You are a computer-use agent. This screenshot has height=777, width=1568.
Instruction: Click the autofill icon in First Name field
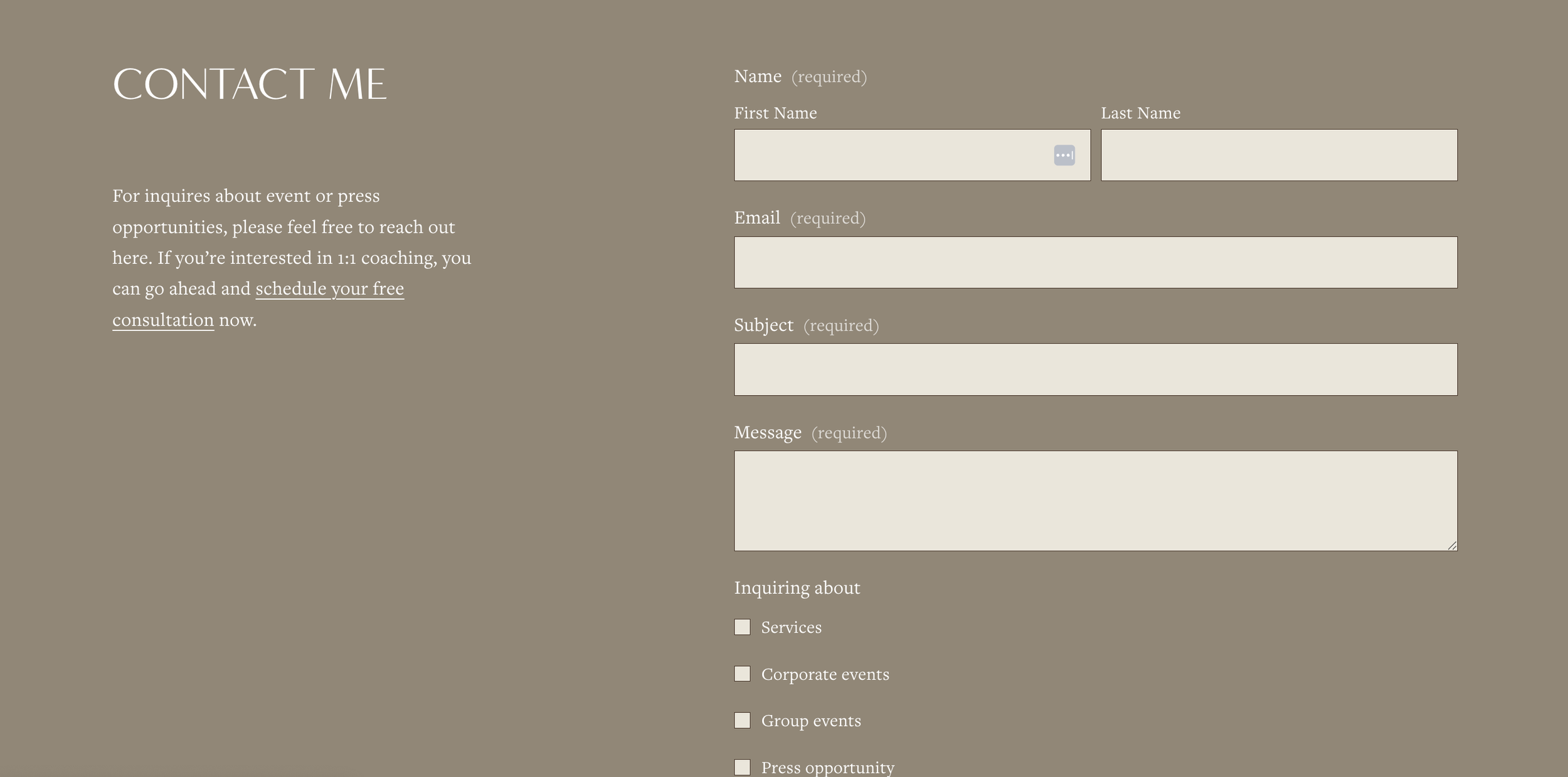[x=1065, y=154]
